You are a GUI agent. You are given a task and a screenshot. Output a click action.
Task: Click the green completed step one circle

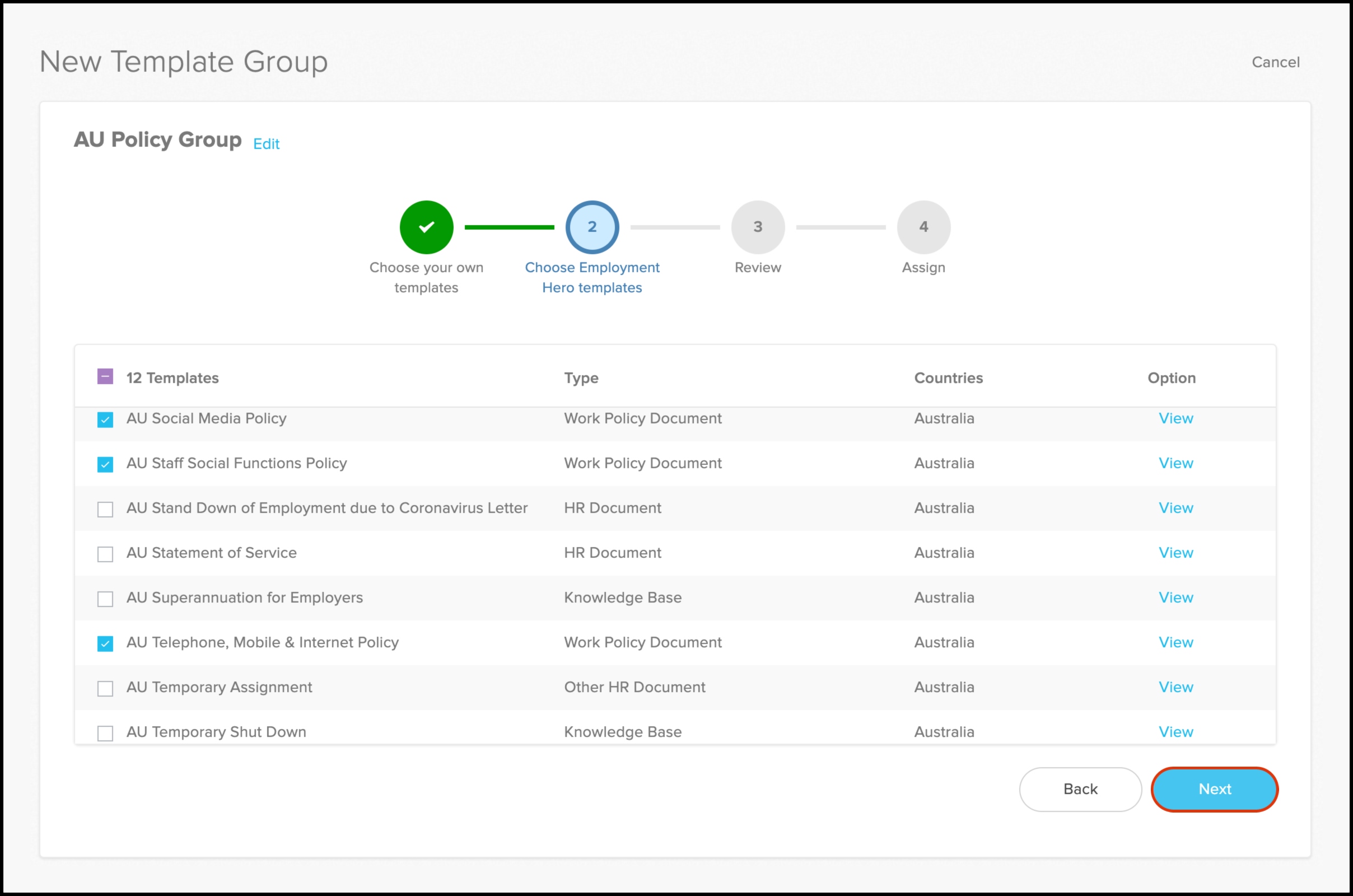(x=426, y=227)
